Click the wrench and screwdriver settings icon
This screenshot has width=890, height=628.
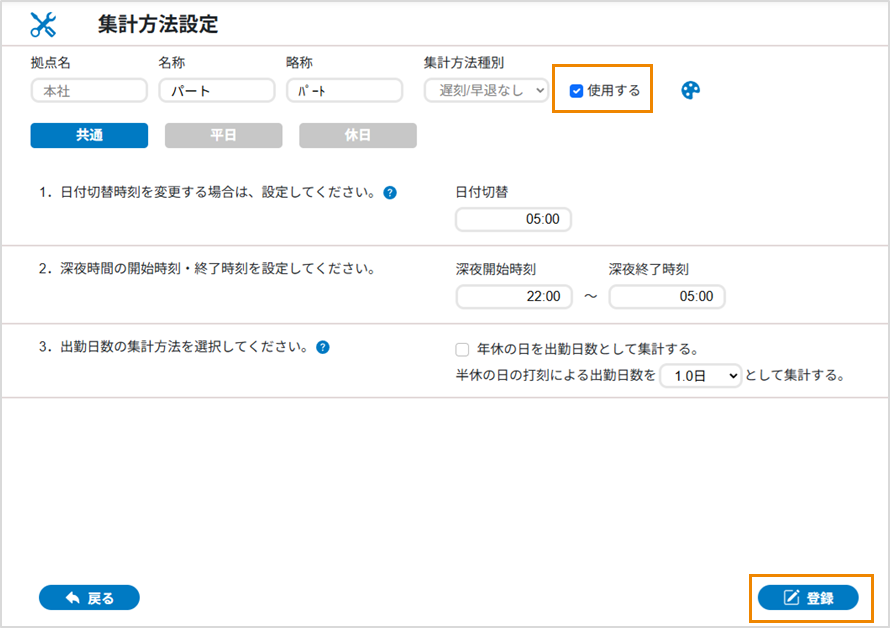point(43,25)
